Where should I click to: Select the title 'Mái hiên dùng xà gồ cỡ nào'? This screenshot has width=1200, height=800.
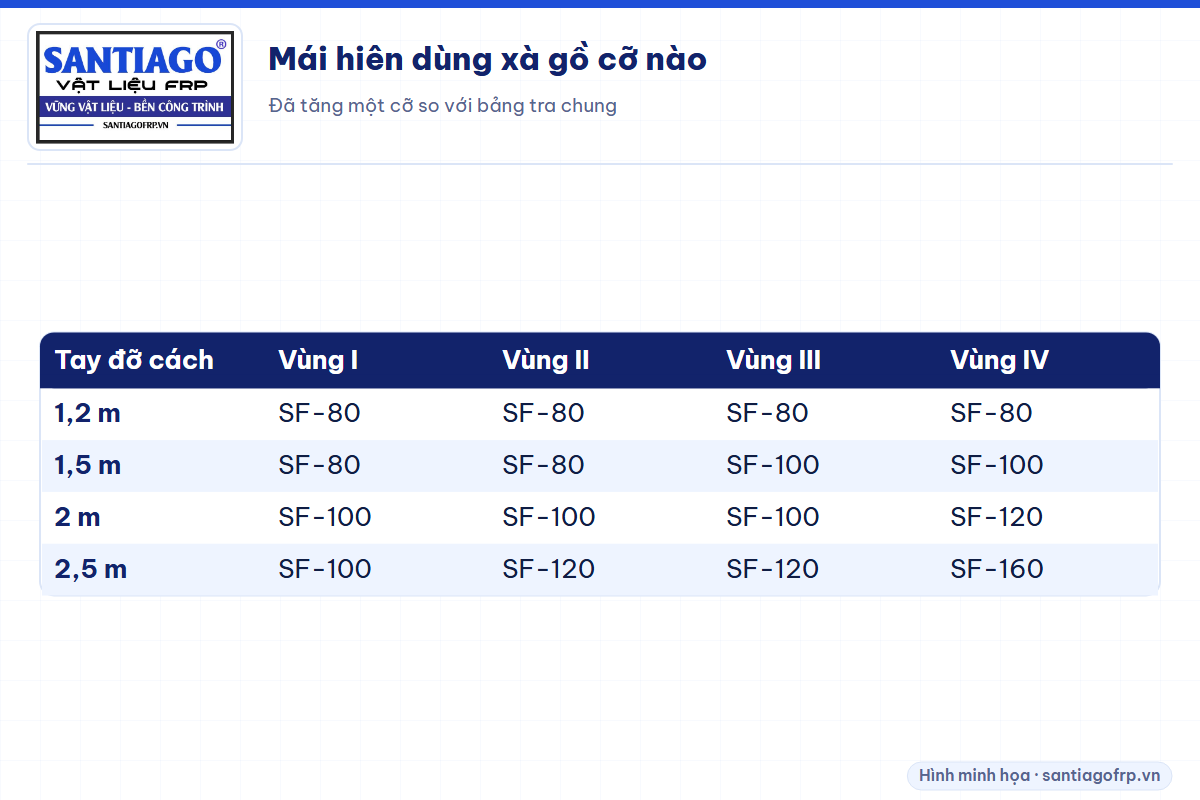pos(488,60)
